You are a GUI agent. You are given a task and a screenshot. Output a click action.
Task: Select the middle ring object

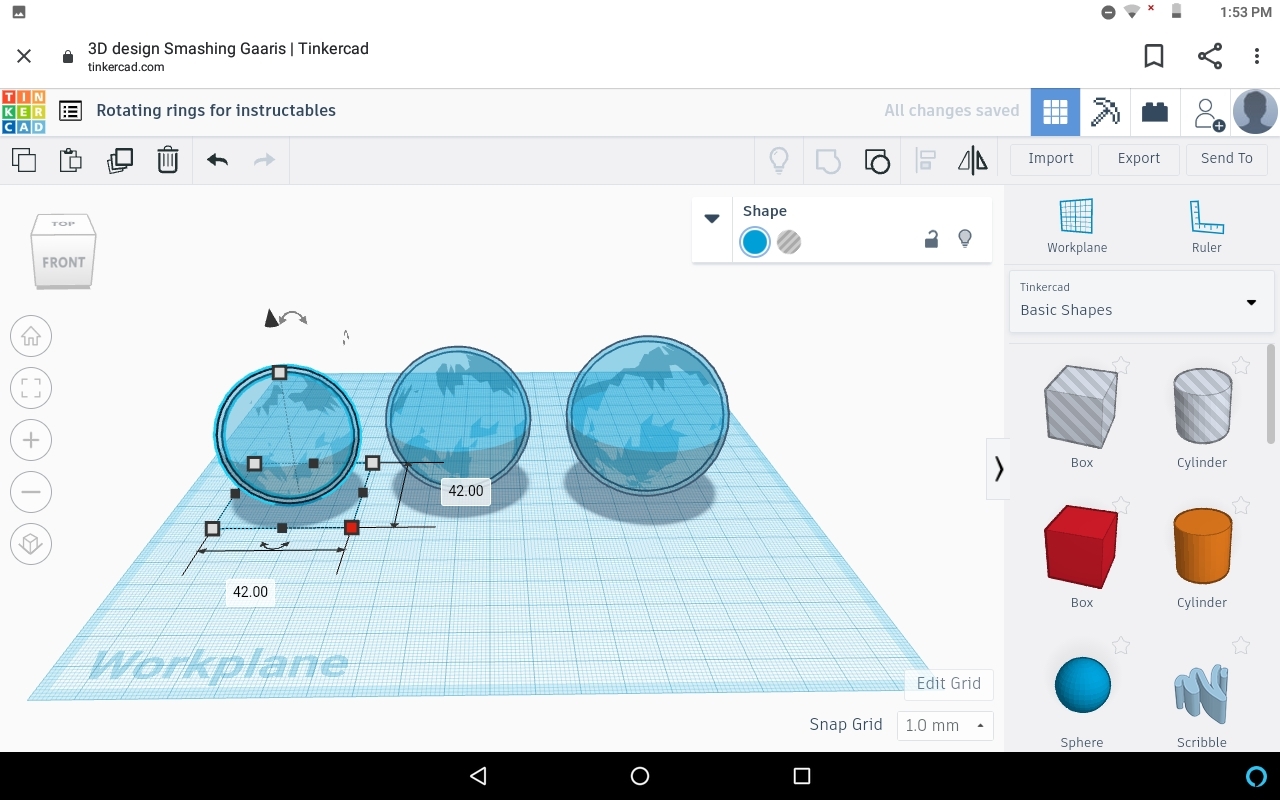(x=458, y=417)
